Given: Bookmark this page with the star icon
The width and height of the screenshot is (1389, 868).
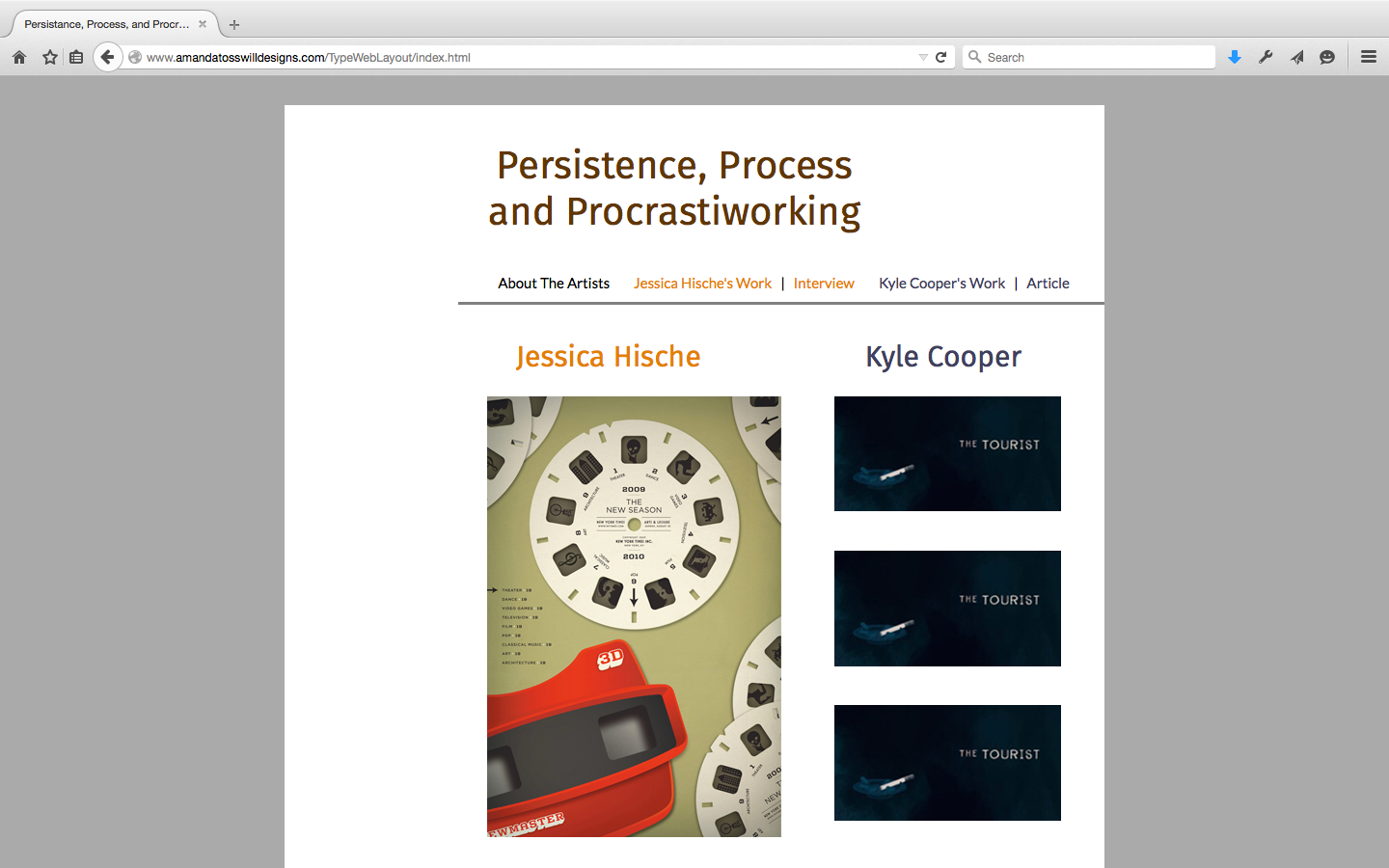Looking at the screenshot, I should 50,57.
